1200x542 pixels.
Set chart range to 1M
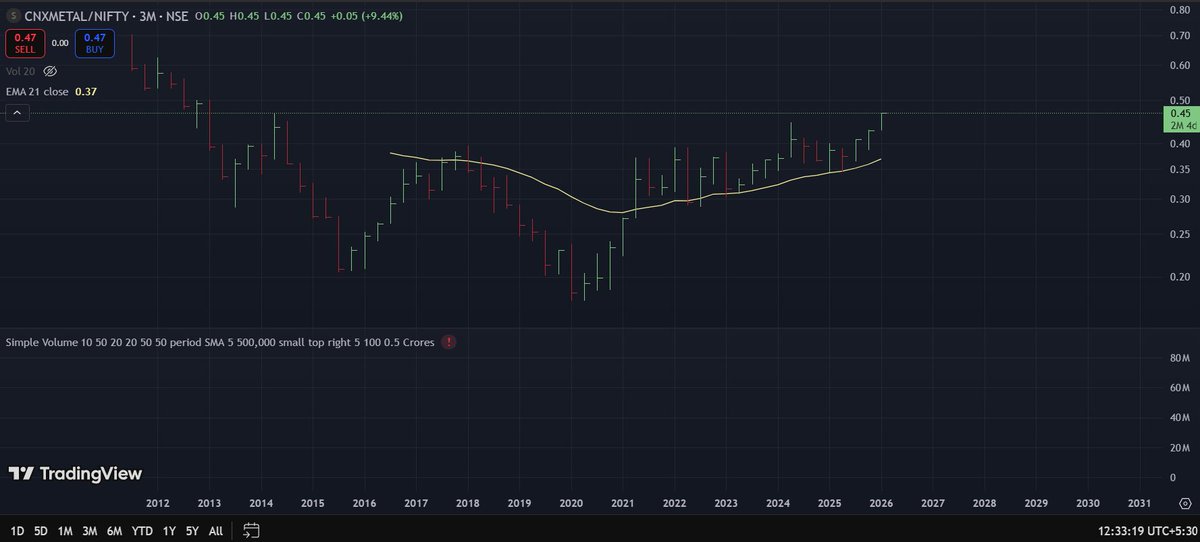65,530
